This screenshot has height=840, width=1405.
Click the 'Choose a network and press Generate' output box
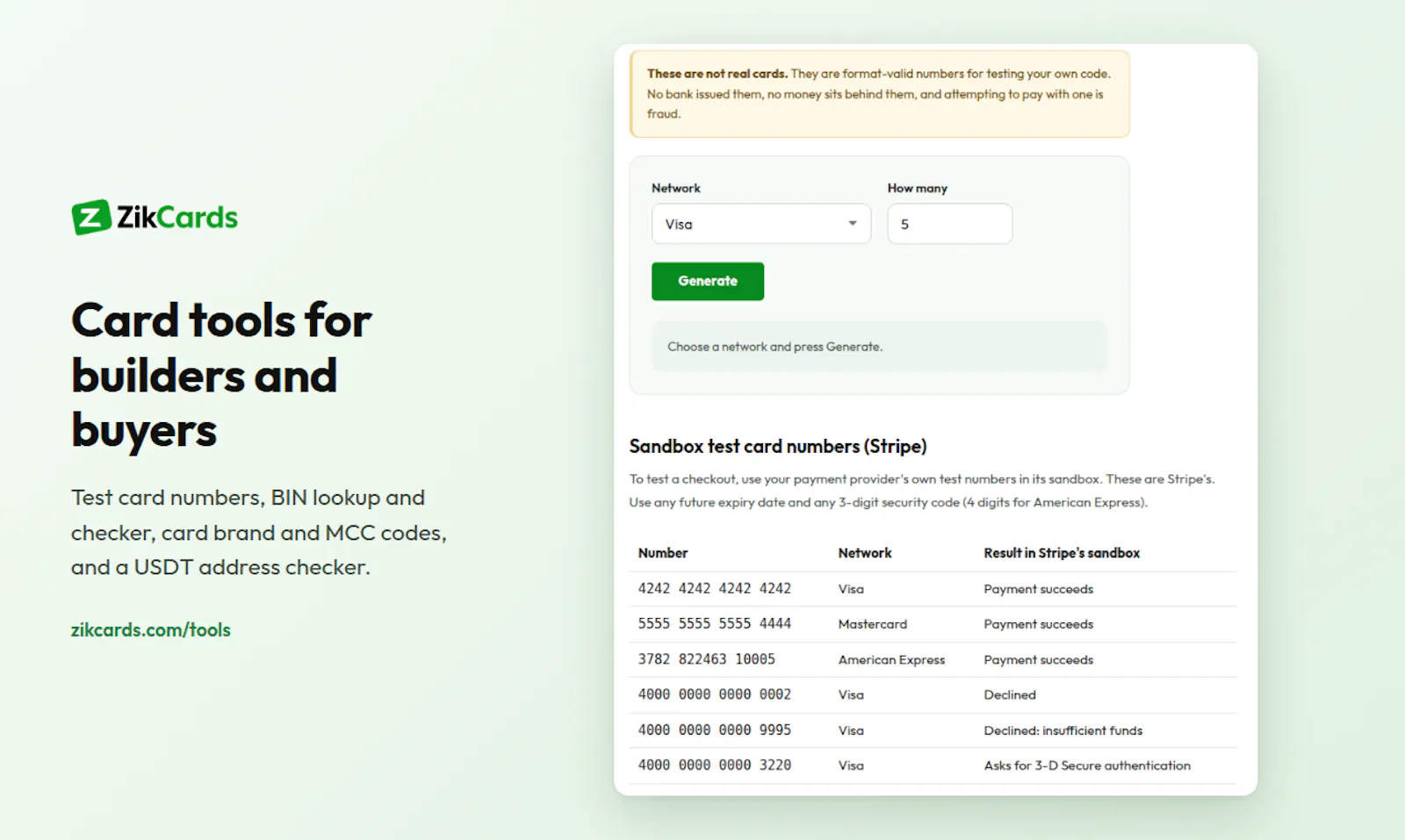[x=879, y=347]
